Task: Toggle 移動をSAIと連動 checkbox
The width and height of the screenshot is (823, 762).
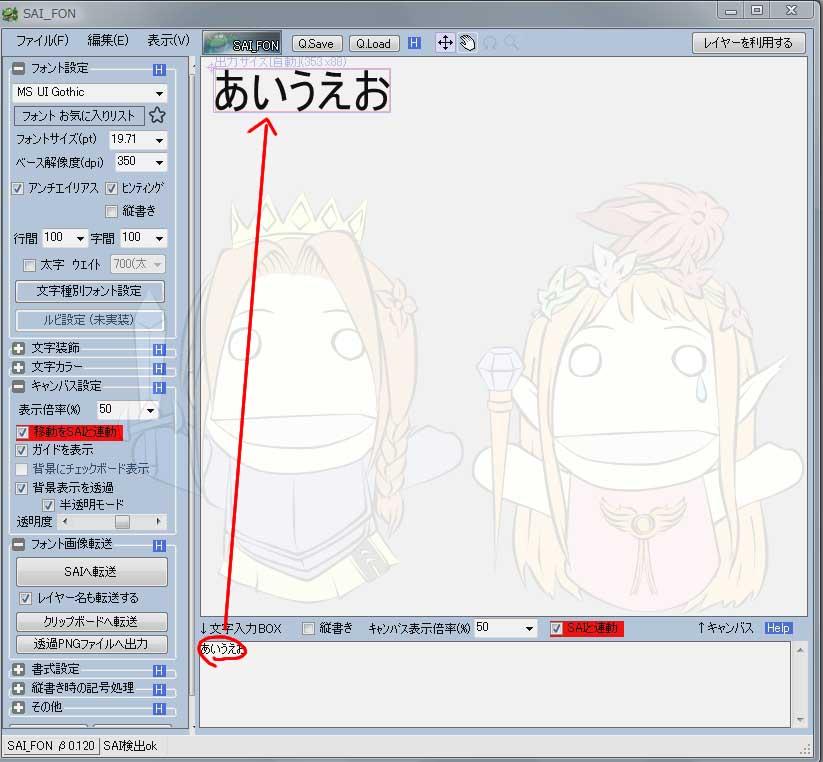Action: (x=22, y=432)
